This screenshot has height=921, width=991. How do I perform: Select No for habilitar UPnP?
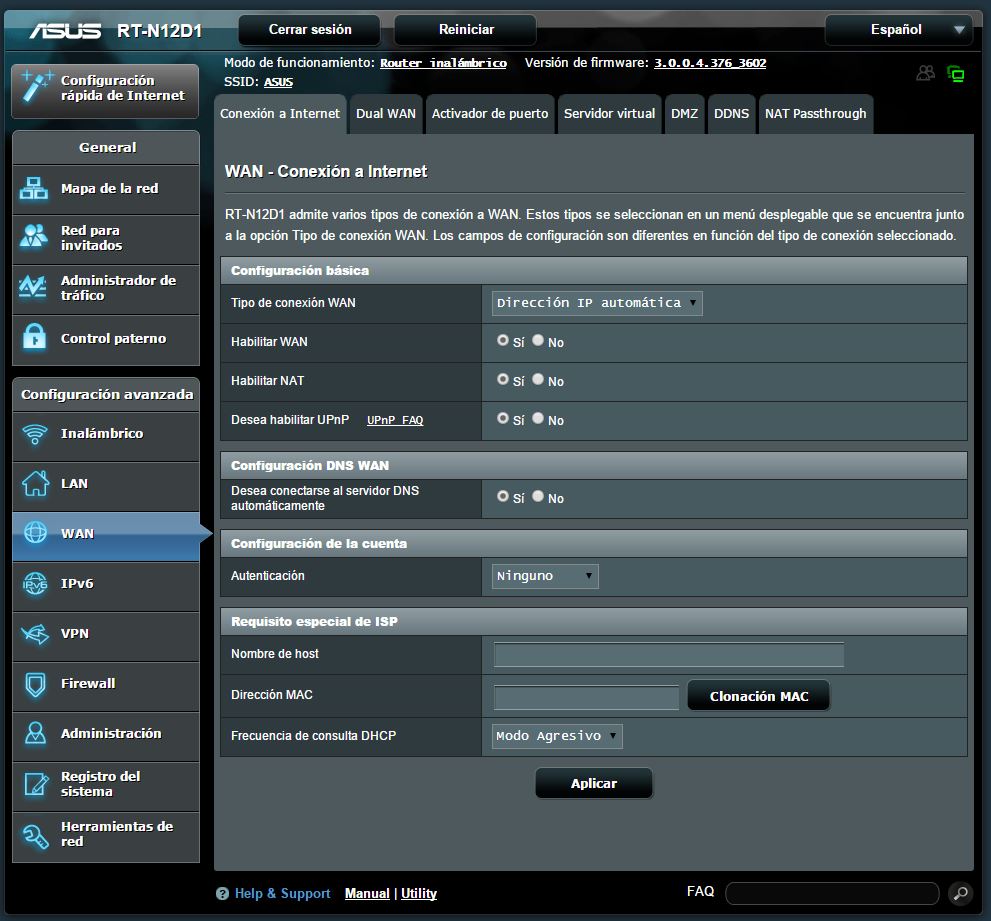click(x=538, y=419)
